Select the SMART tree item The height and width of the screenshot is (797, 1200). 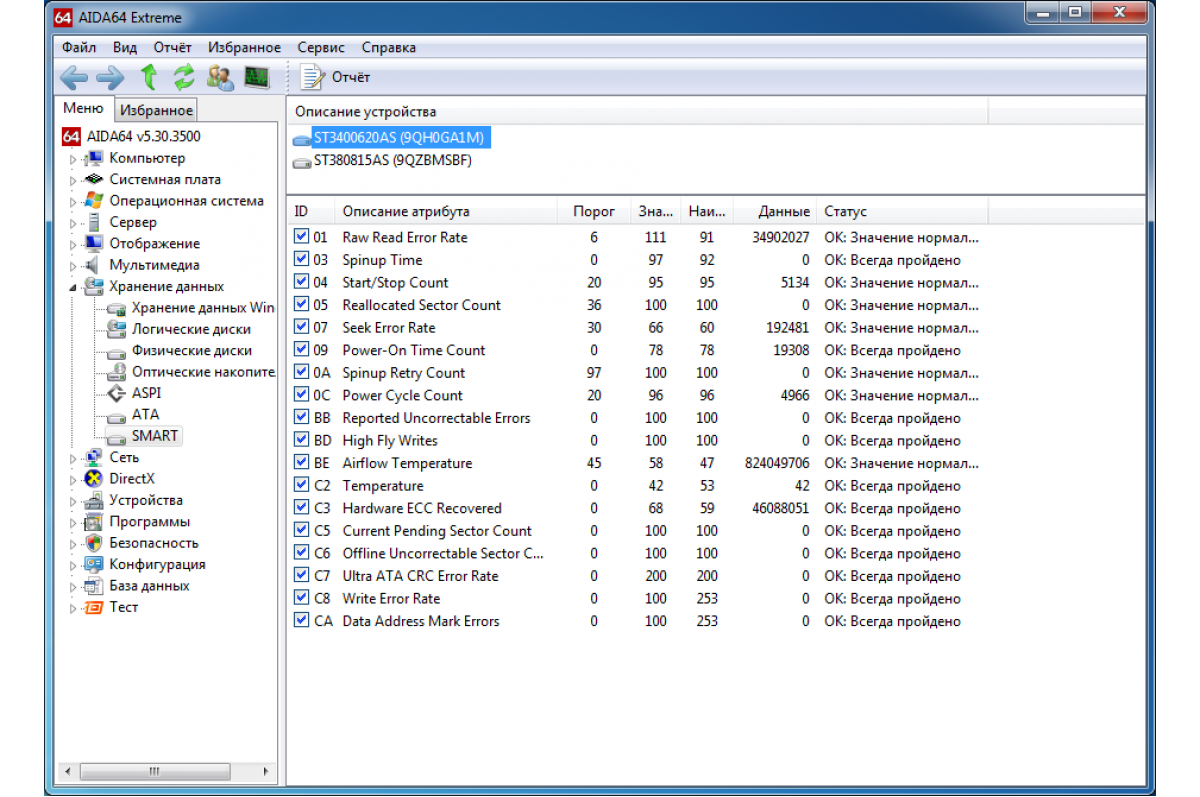155,436
